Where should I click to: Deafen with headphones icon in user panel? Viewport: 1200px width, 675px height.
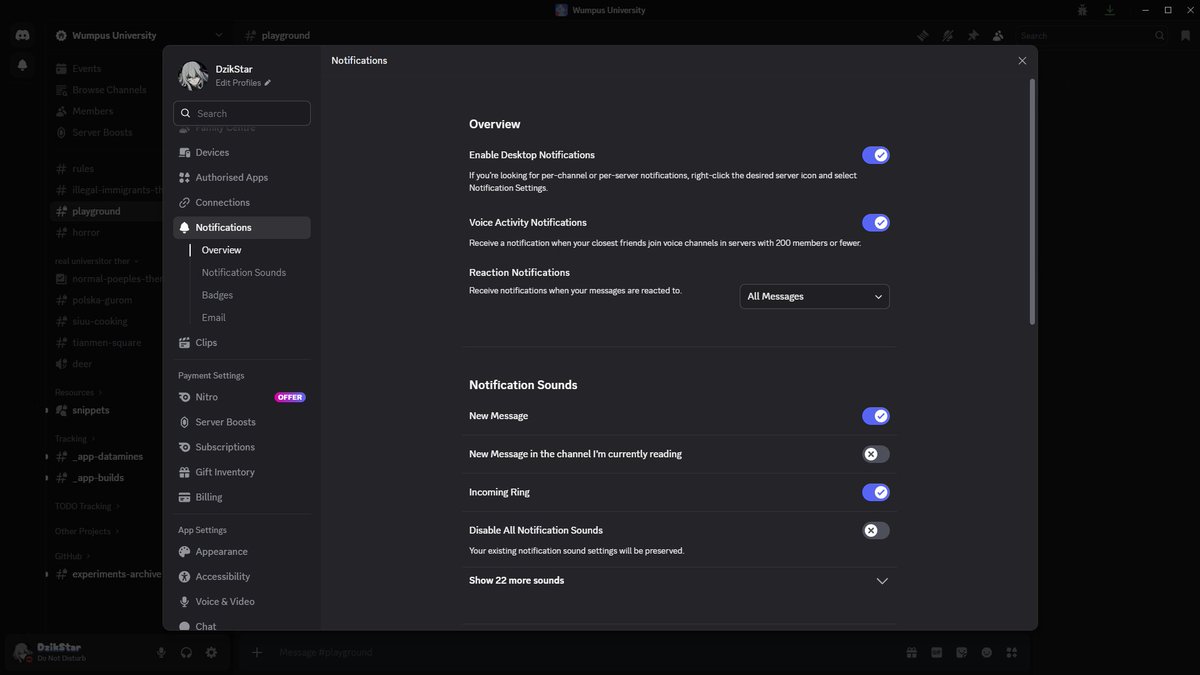(186, 652)
